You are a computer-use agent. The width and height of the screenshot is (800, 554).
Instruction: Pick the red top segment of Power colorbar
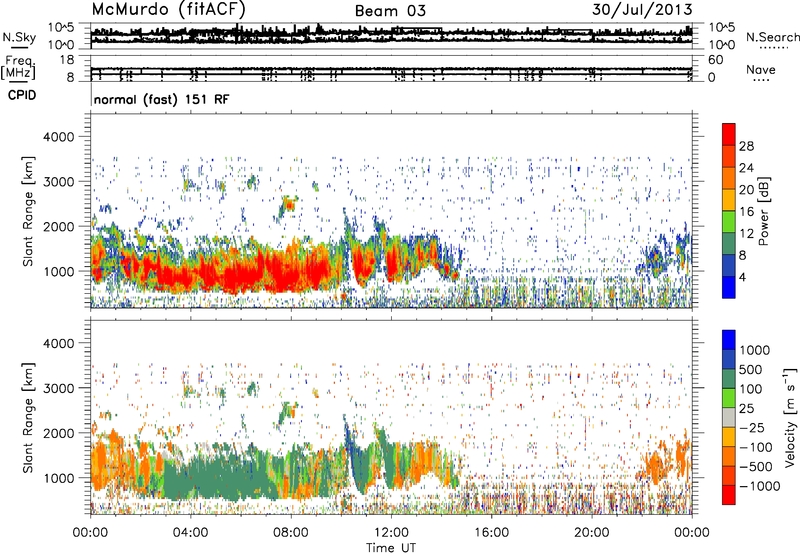click(x=729, y=134)
